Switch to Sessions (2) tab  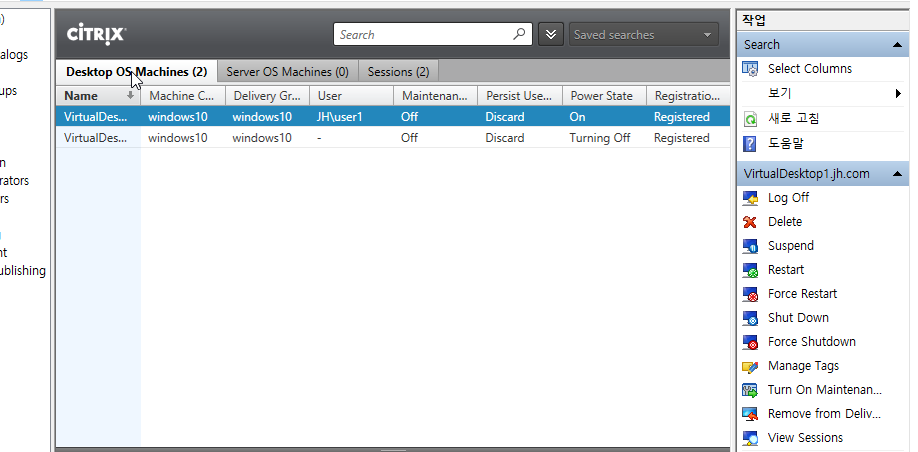398,72
